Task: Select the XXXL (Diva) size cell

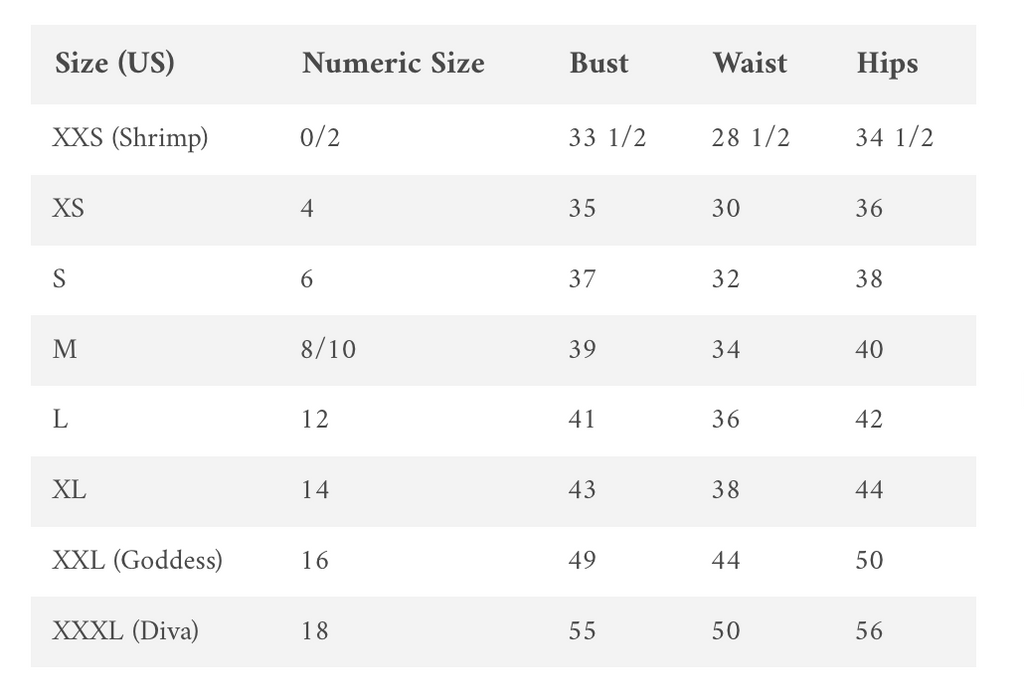Action: pyautogui.click(x=125, y=632)
